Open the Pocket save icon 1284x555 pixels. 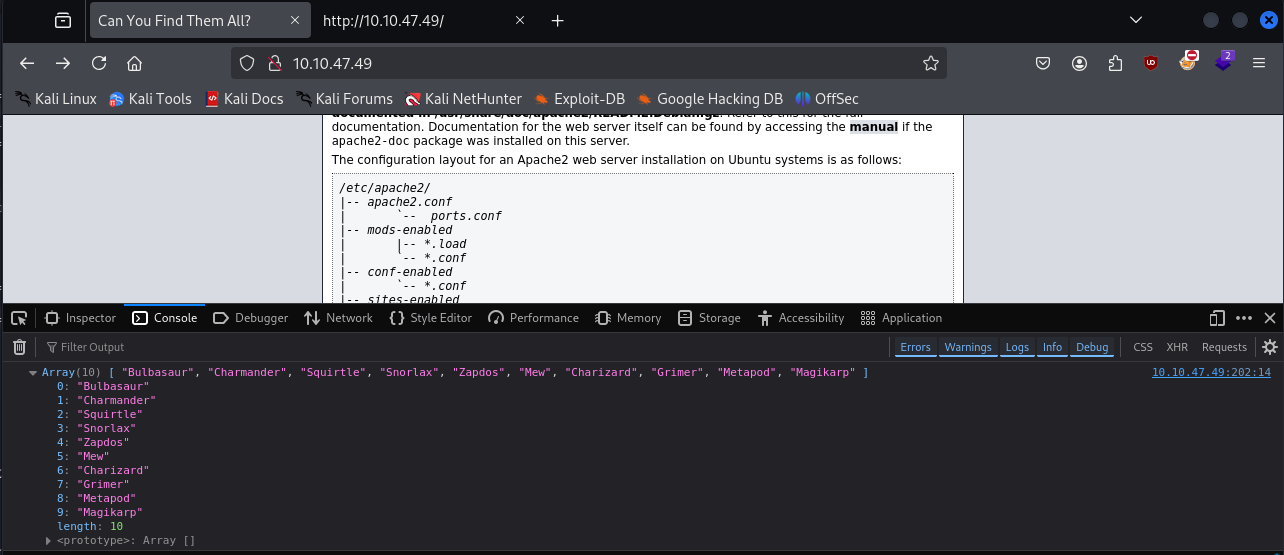(x=1042, y=63)
